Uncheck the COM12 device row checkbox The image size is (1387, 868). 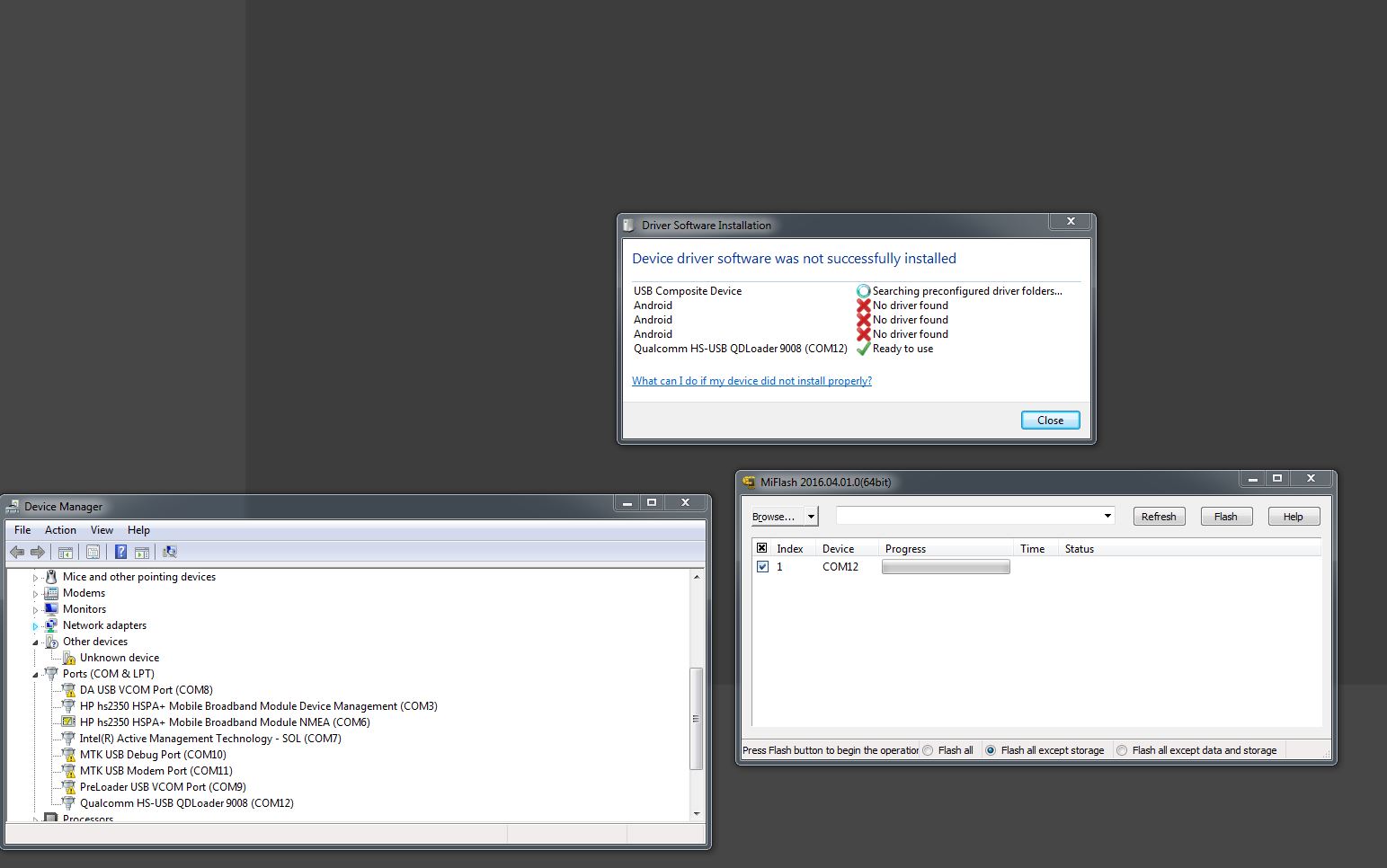762,567
